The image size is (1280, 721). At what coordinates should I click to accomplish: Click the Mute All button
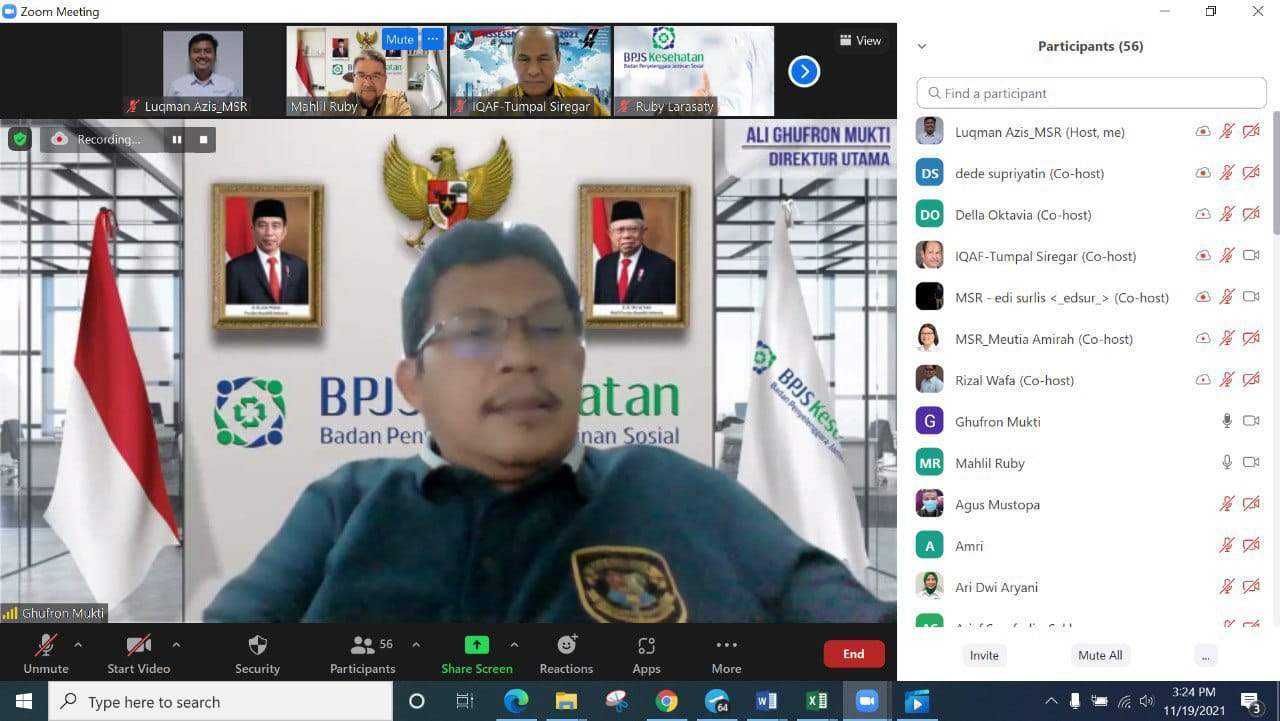[1100, 655]
